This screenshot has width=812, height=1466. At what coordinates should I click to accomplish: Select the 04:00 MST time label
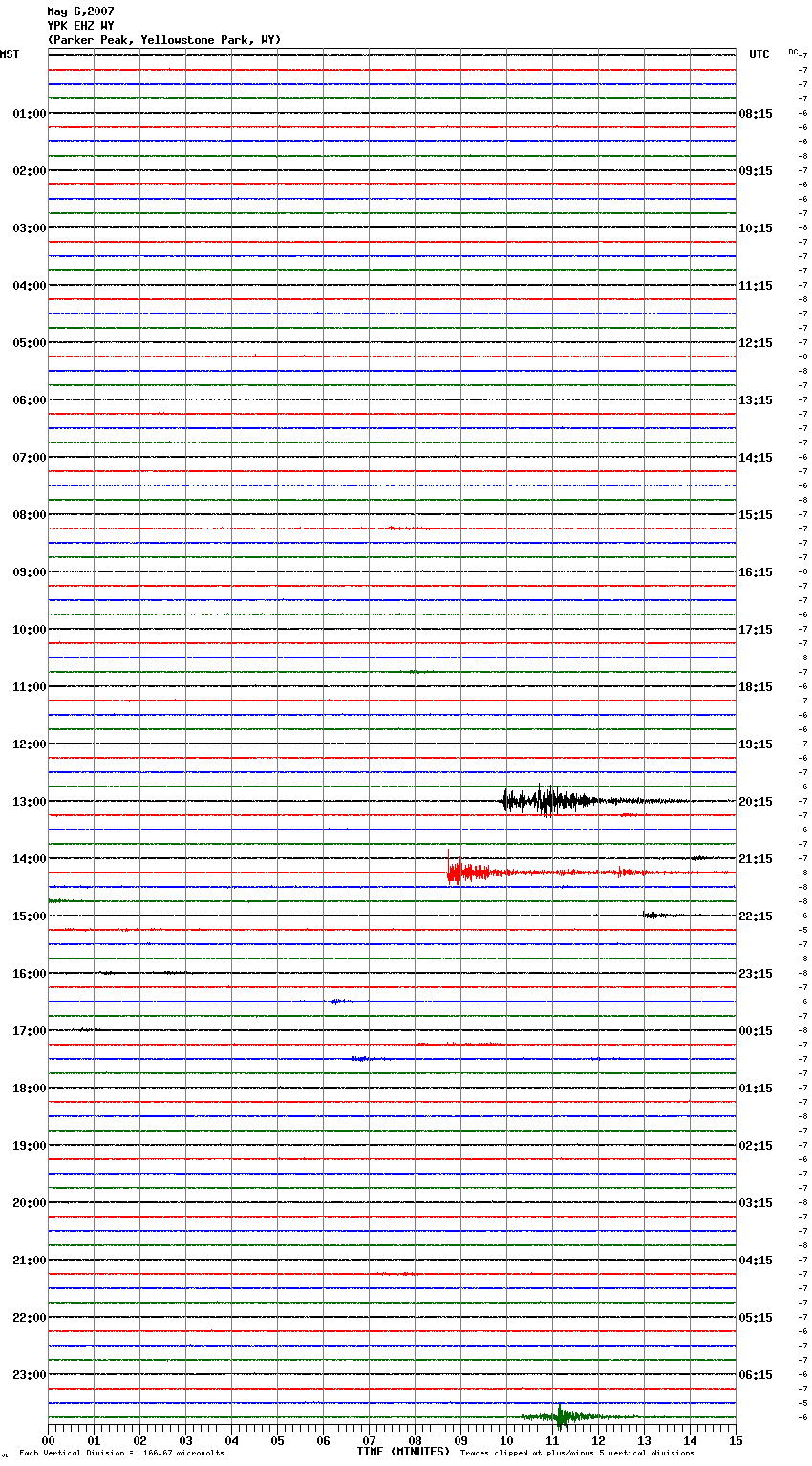click(x=29, y=286)
